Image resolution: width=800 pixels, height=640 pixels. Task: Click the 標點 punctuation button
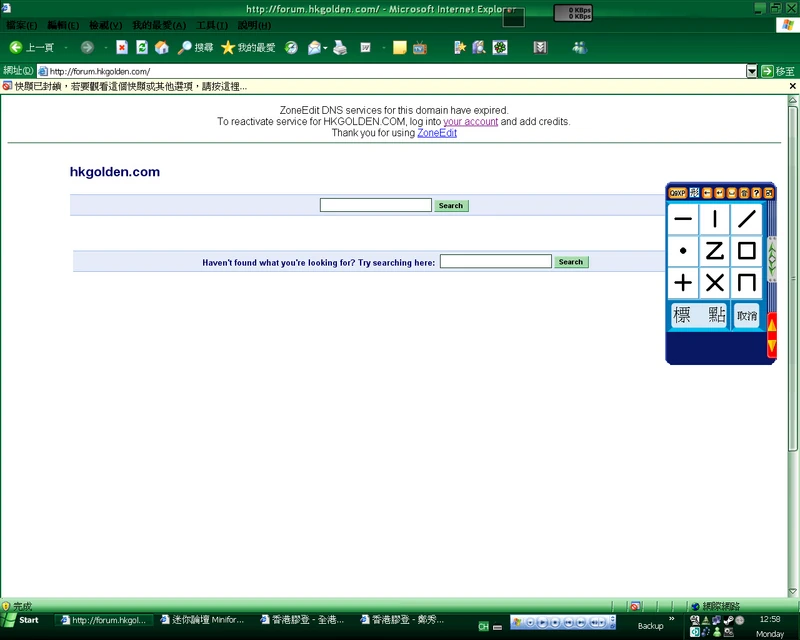click(x=699, y=315)
